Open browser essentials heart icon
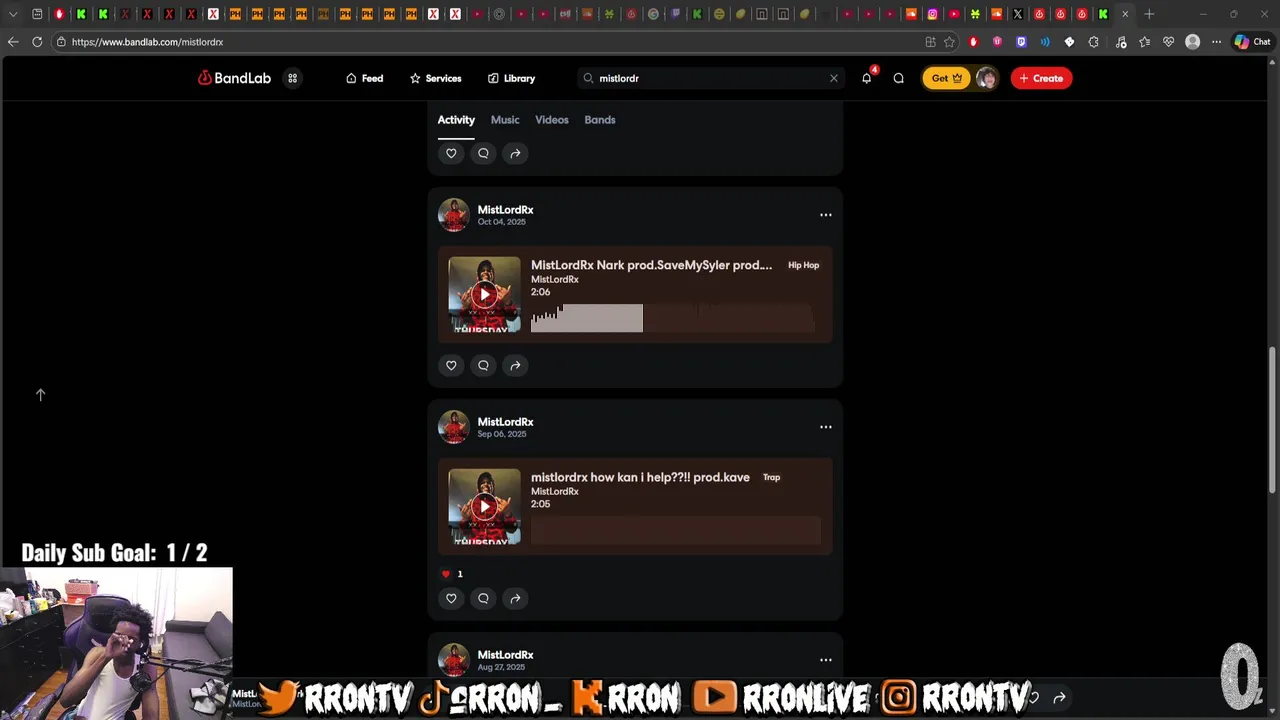This screenshot has height=720, width=1280. point(1168,42)
